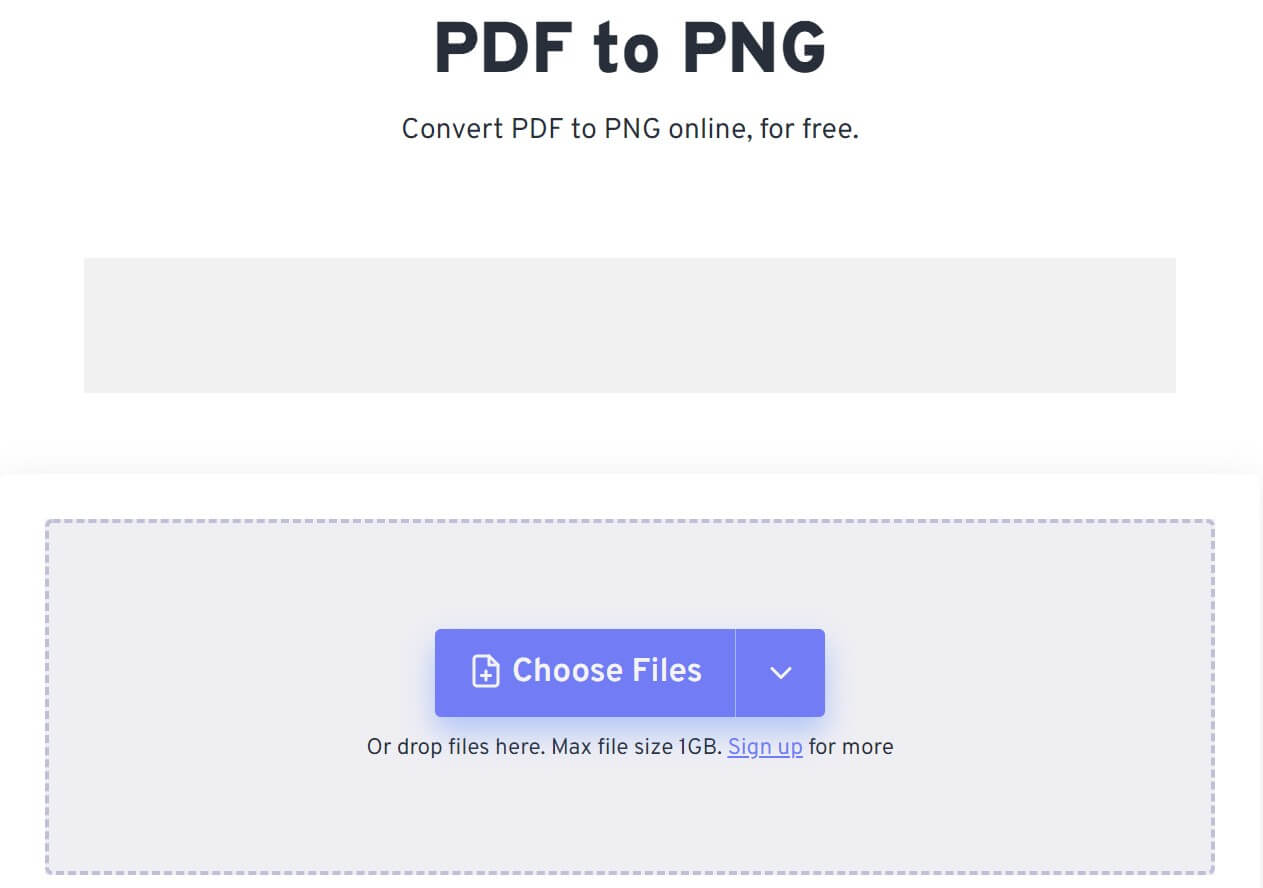Click the Convert PDF to PNG subtitle text

629,128
